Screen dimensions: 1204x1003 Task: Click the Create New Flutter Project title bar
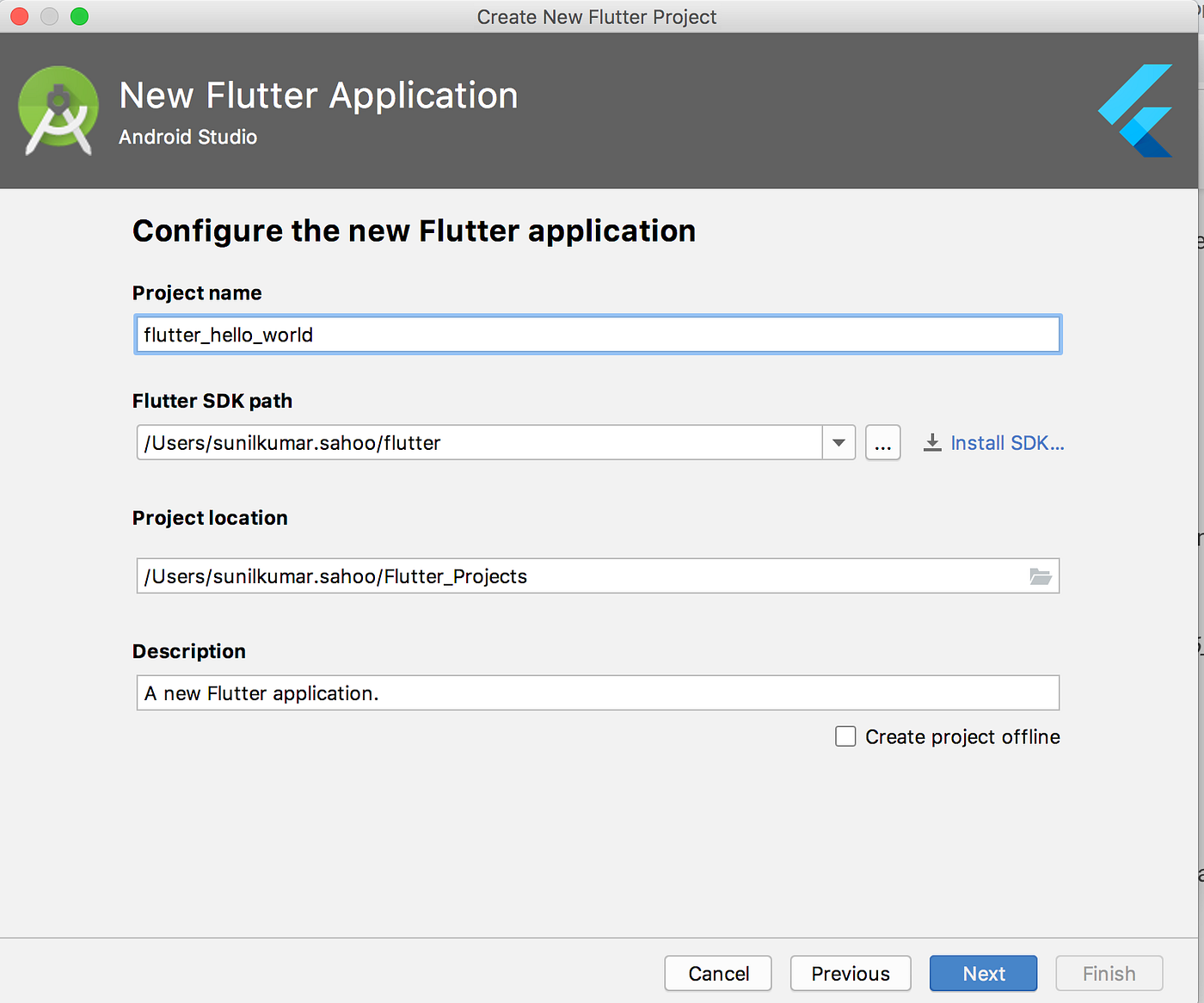tap(597, 16)
